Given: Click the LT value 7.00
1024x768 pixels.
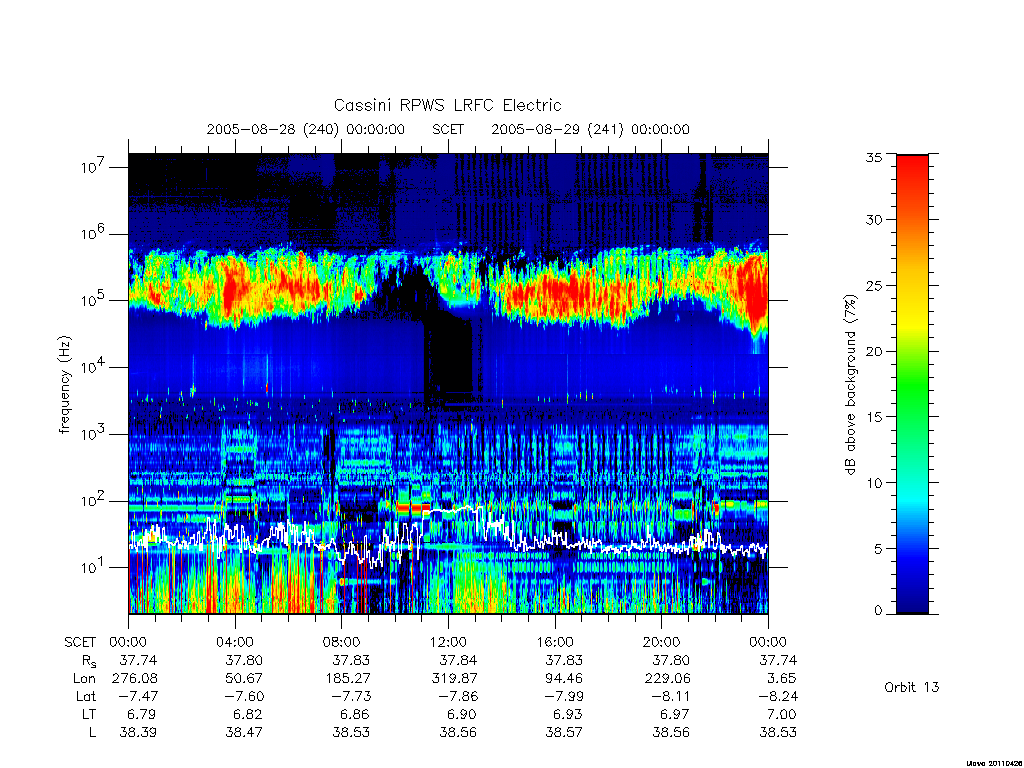Looking at the screenshot, I should tap(782, 714).
